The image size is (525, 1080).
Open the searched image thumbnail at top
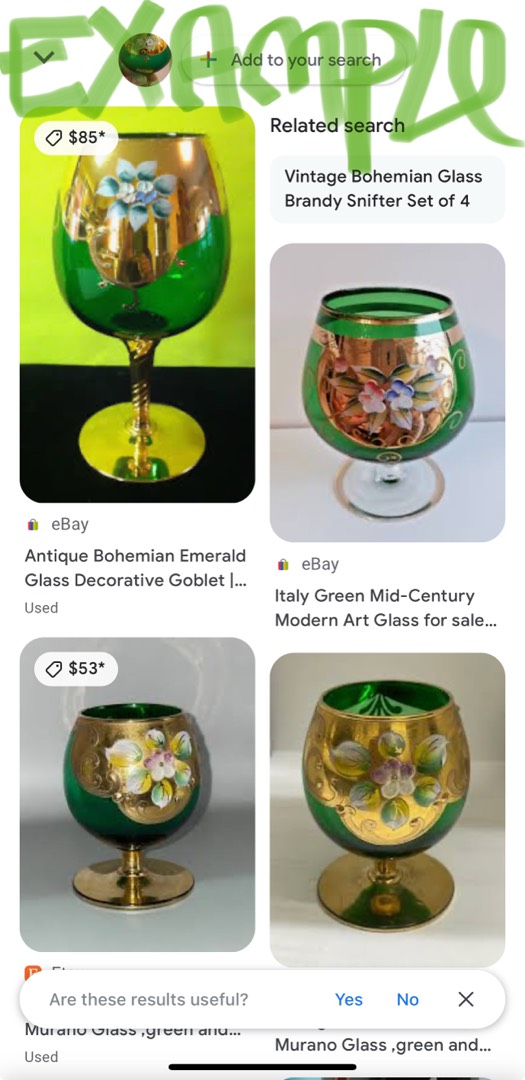point(145,59)
